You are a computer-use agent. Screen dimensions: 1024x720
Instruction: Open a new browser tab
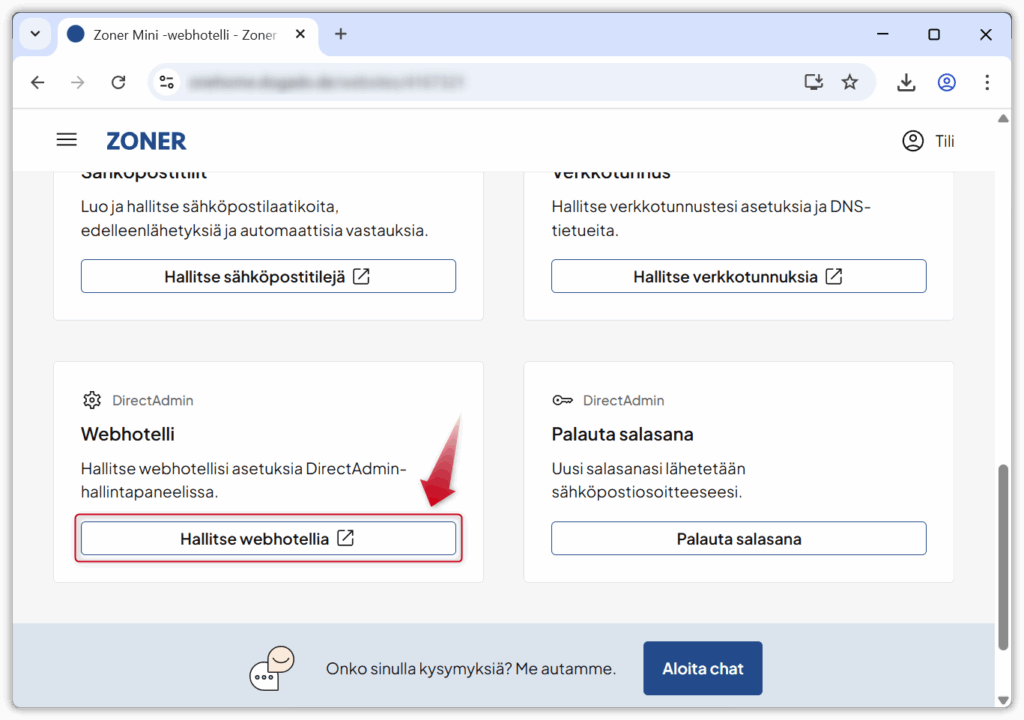pyautogui.click(x=340, y=34)
